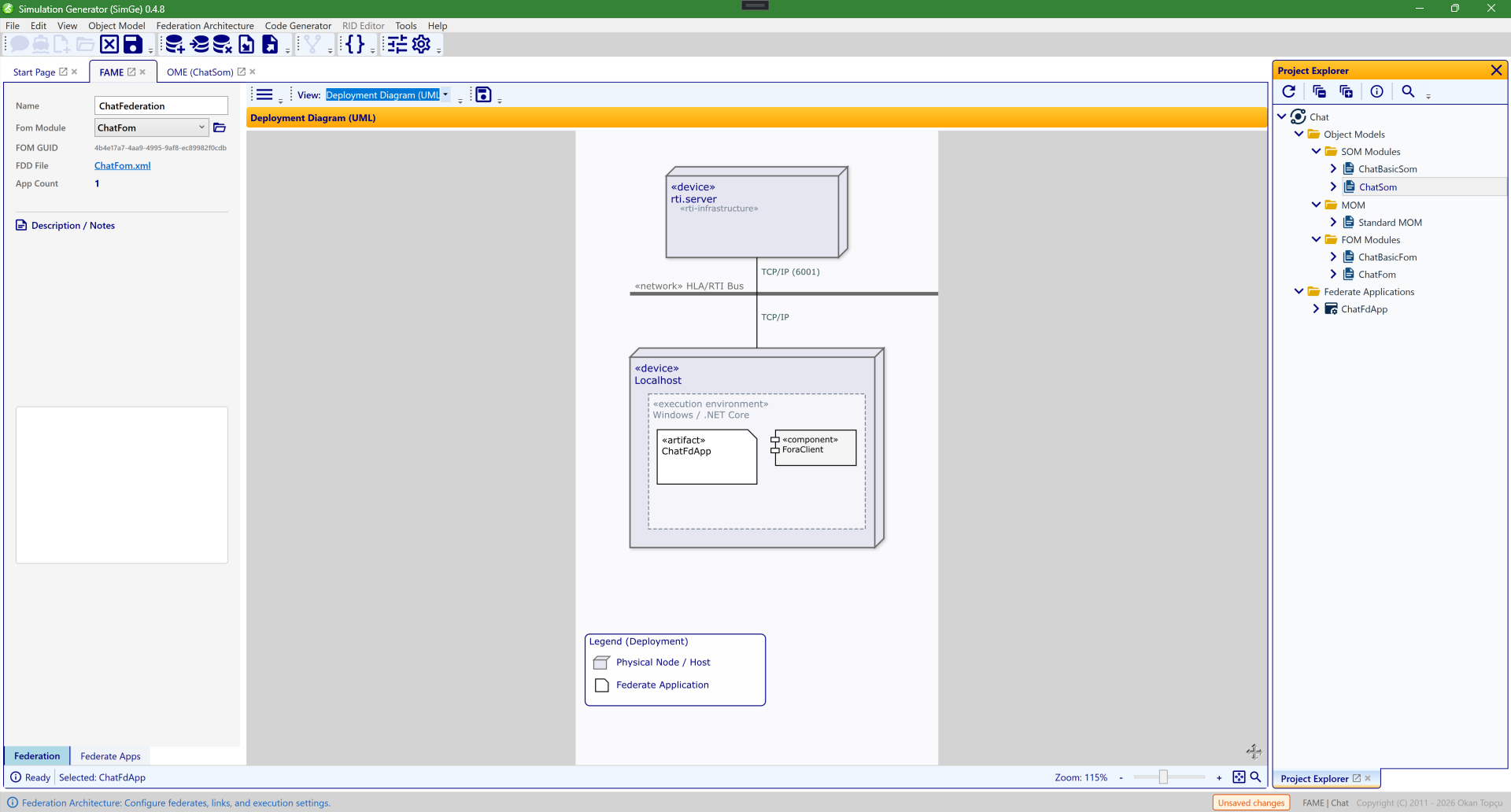Open the View diagram type dropdown
The width and height of the screenshot is (1511, 812).
point(445,94)
